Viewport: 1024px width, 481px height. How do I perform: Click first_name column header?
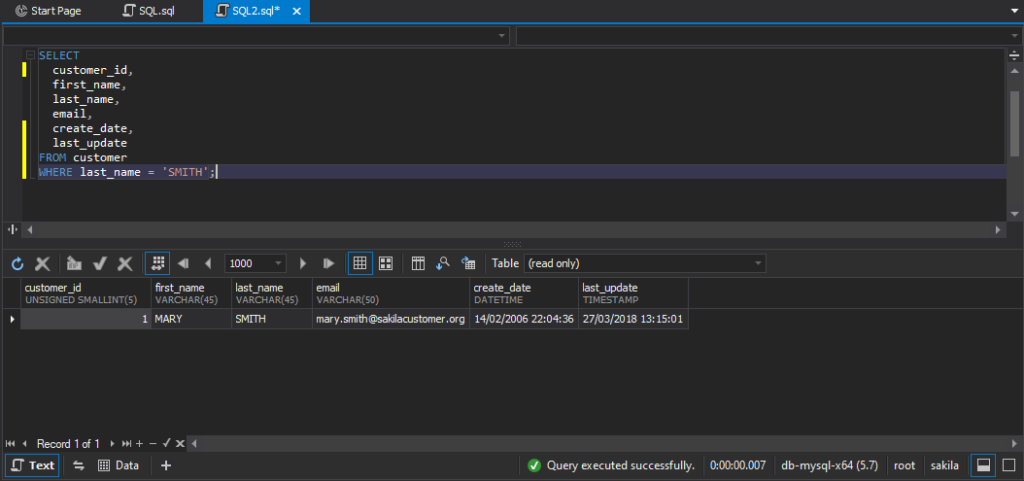191,293
